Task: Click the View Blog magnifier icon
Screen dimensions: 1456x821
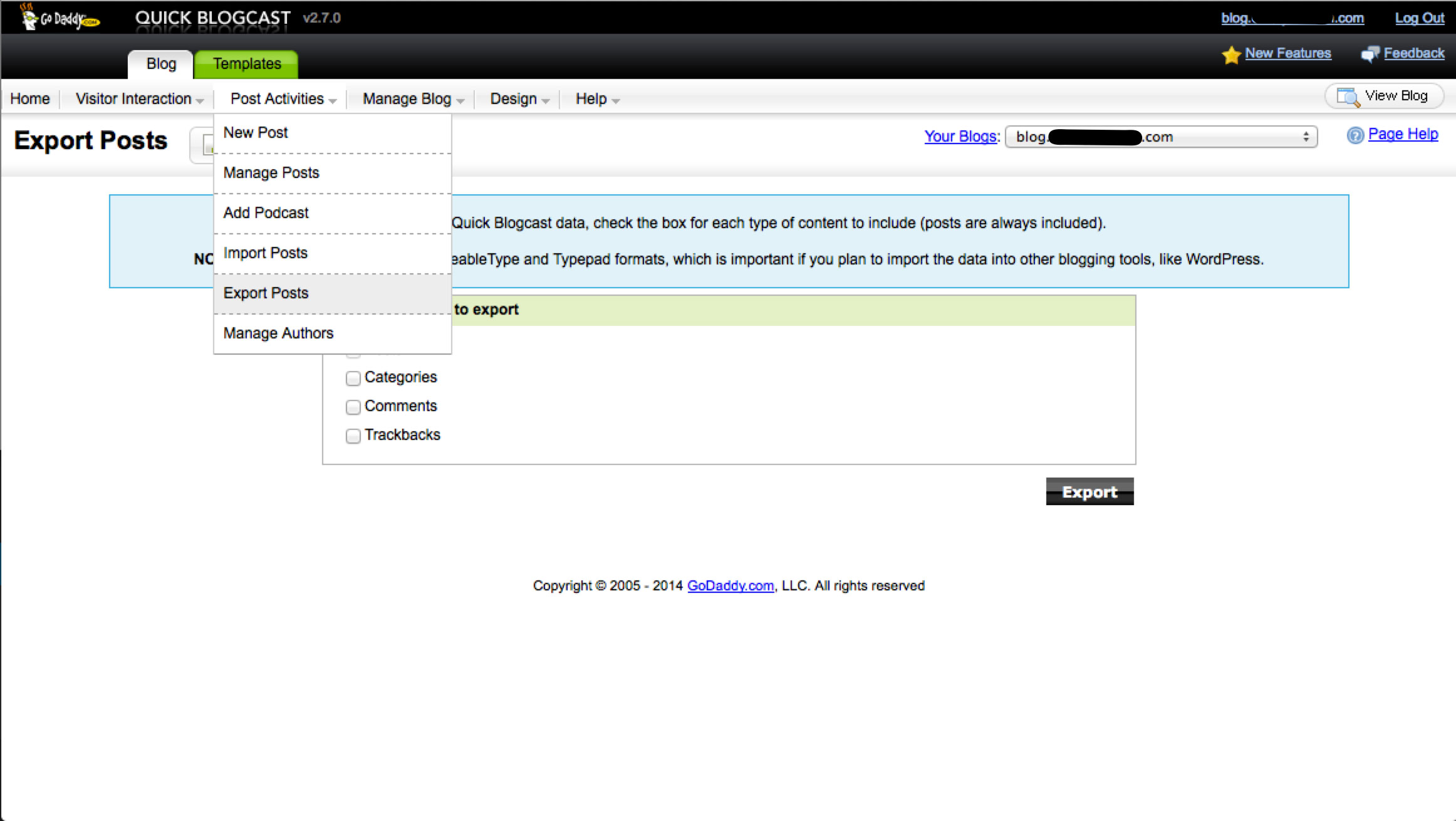Action: pyautogui.click(x=1348, y=97)
